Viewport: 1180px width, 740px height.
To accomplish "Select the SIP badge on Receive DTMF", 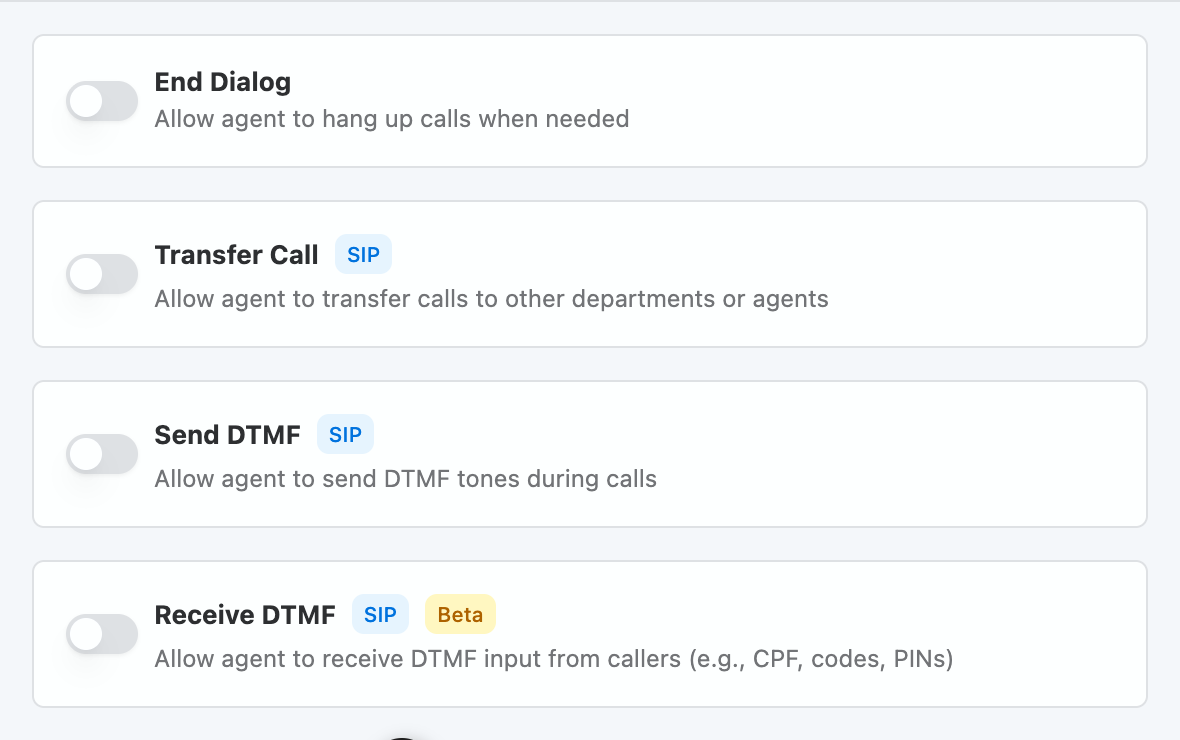I will (380, 614).
